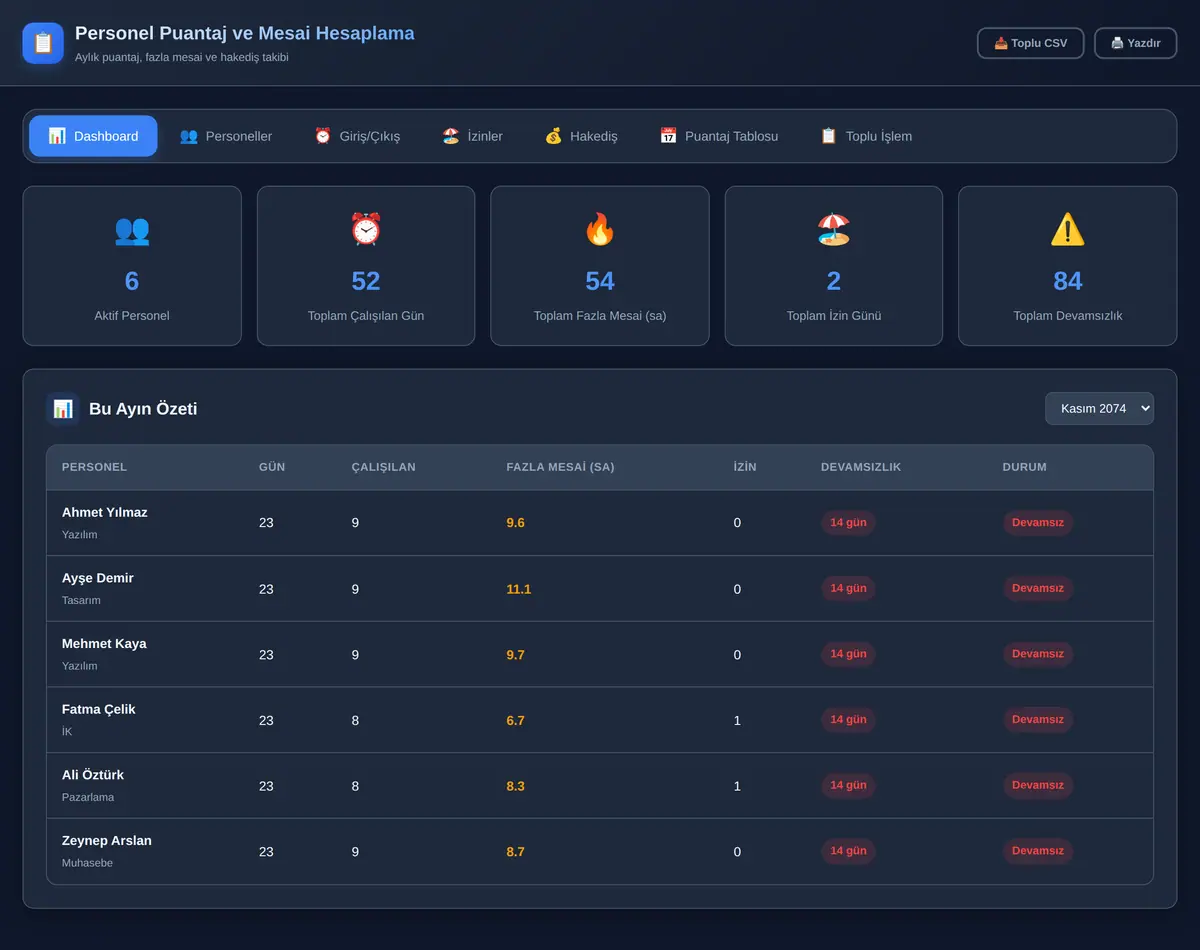Select the Zeynep Arslan row name
1200x950 pixels.
[x=107, y=841]
